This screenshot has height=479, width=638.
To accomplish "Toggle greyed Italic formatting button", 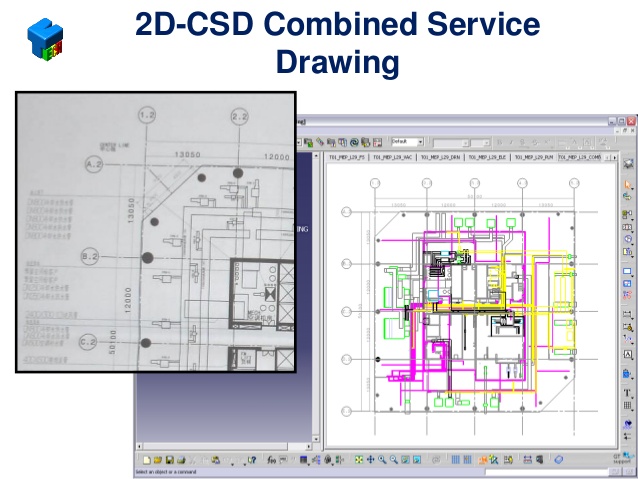I will coord(511,142).
